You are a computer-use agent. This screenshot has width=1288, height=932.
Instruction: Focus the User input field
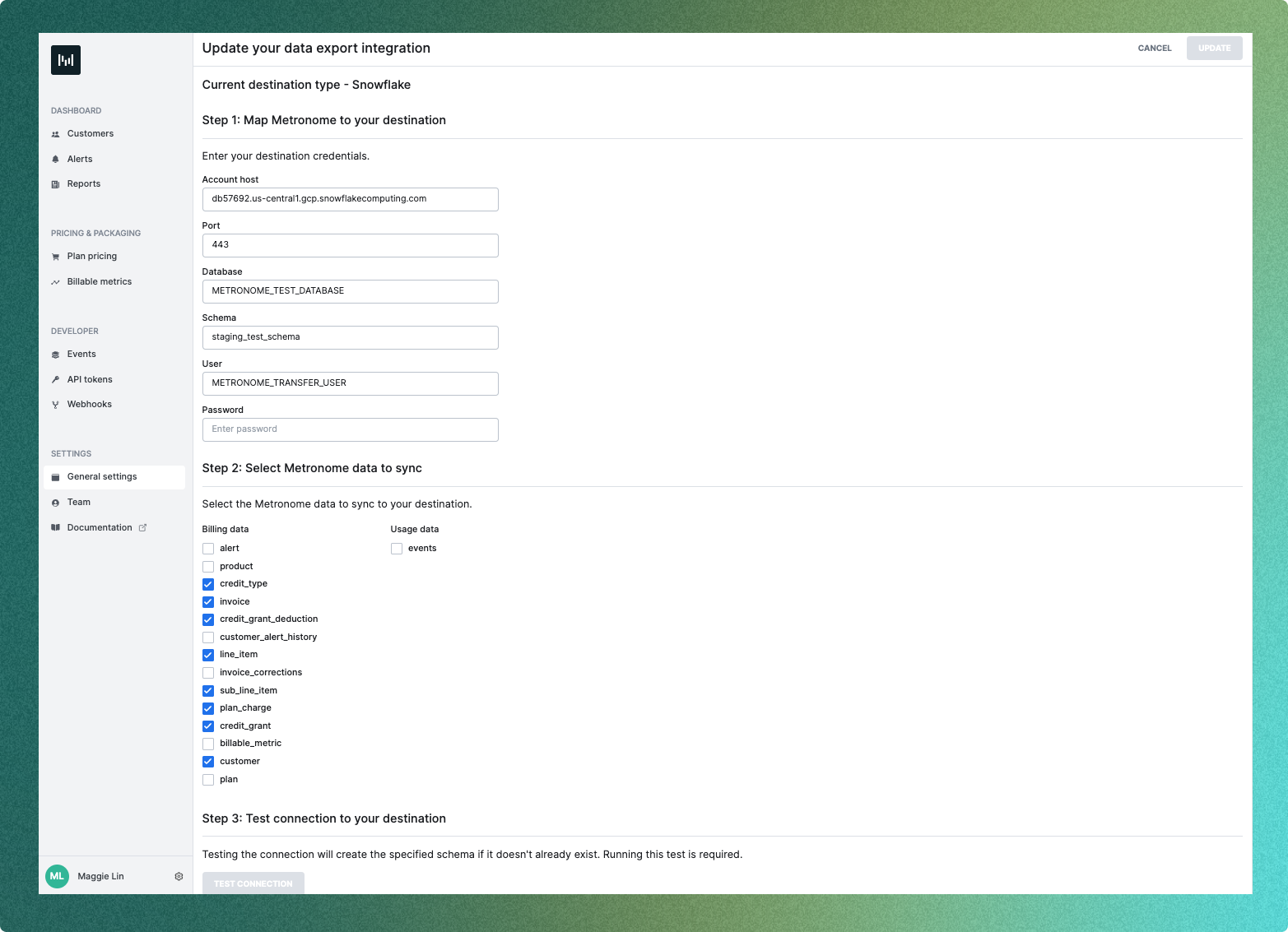tap(351, 383)
